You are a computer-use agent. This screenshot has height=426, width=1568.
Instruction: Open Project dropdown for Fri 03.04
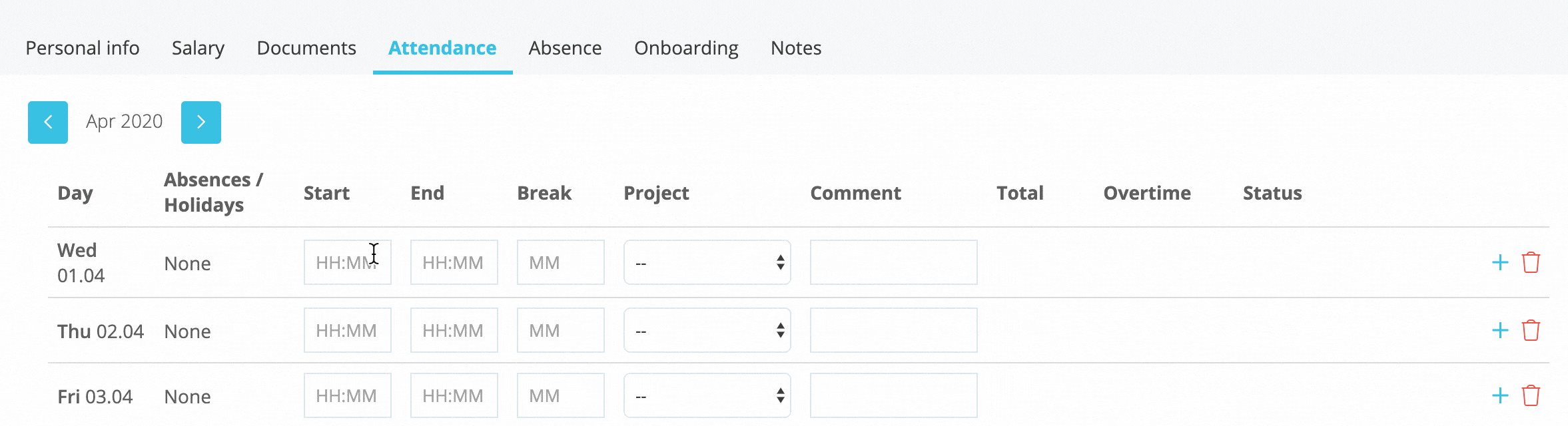pos(707,395)
